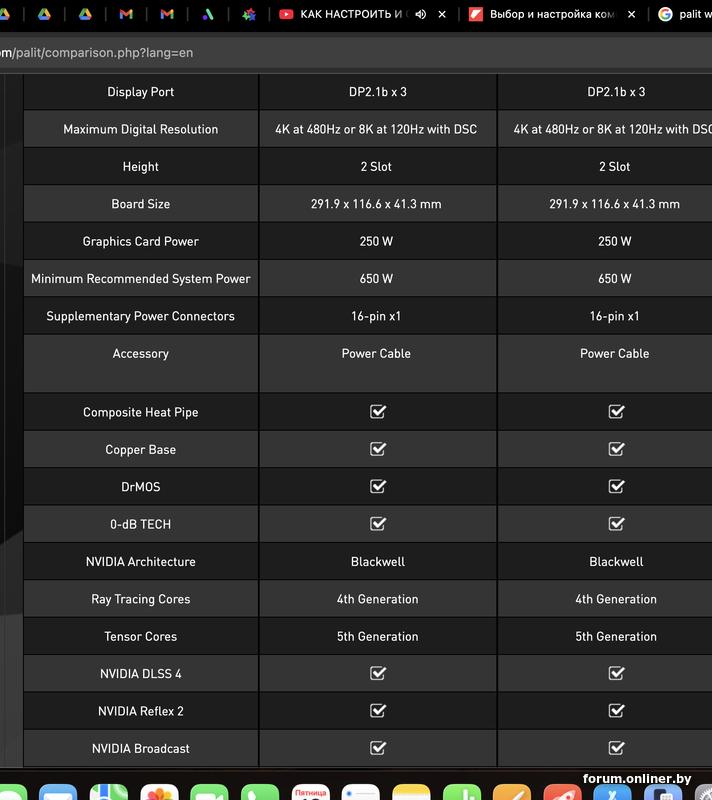This screenshot has height=800, width=712.
Task: Open the pinned tab with the star icon
Action: click(249, 15)
